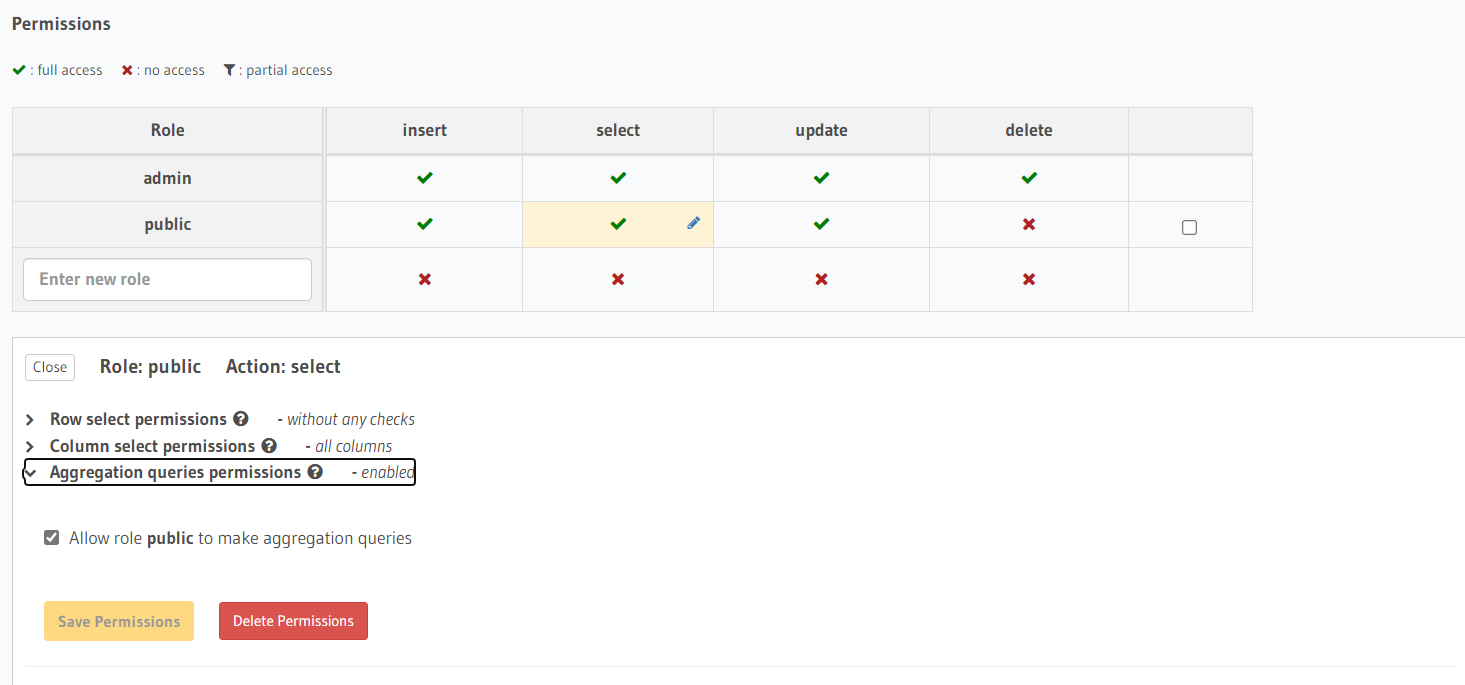Click the public role insert checkmark

tap(425, 224)
